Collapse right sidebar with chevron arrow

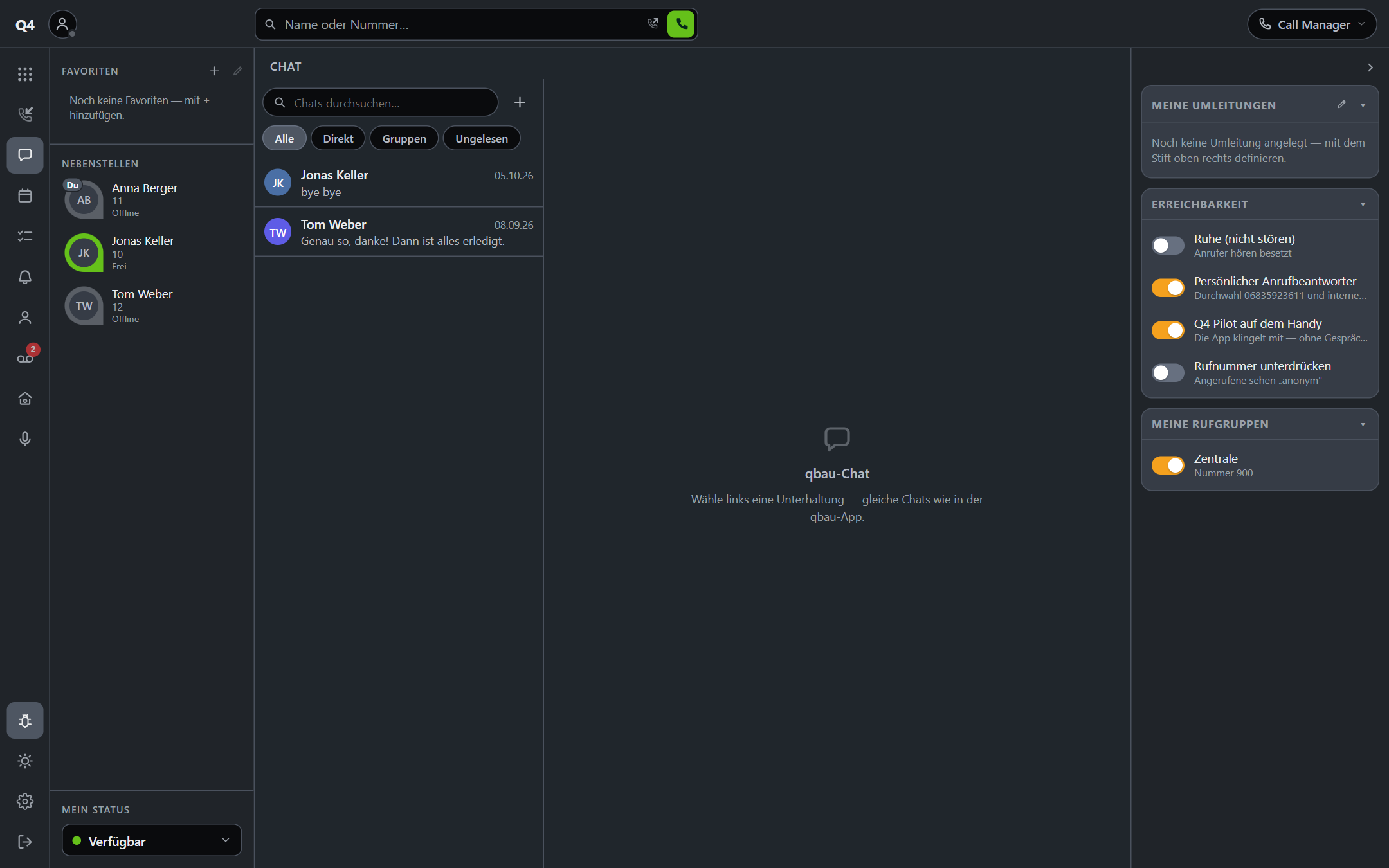(1370, 68)
